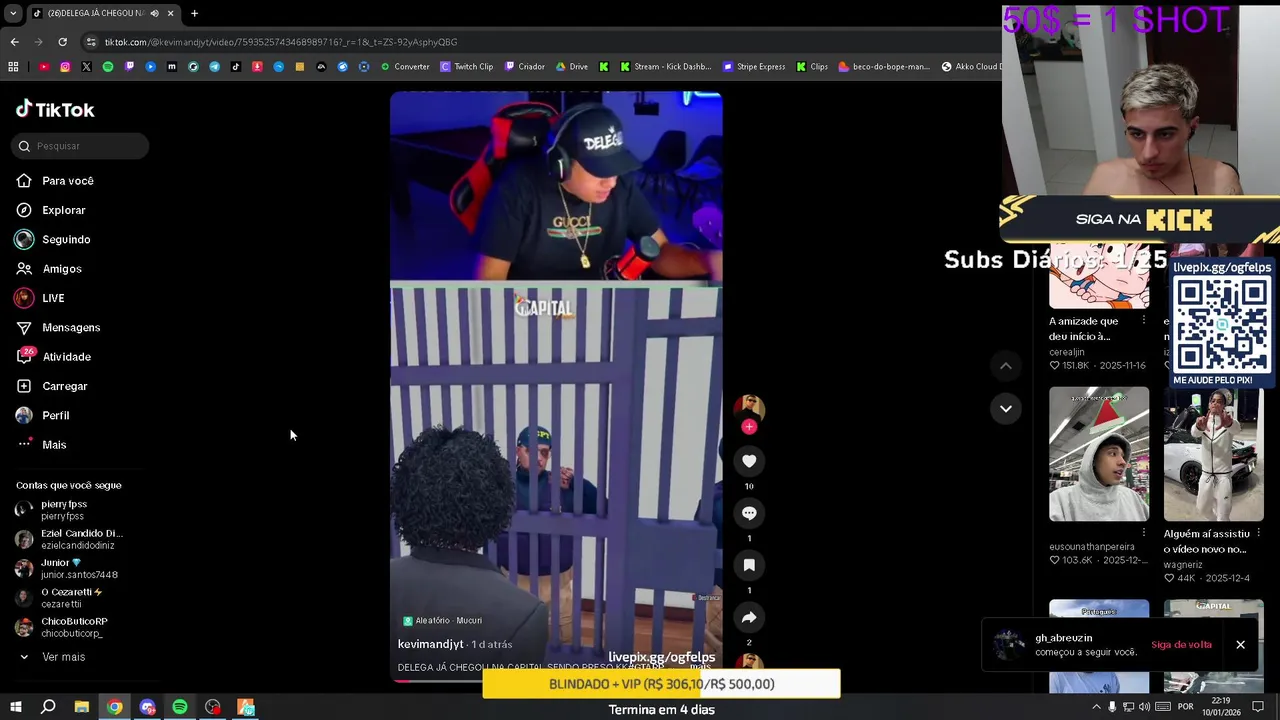
Task: Go to the previous video with the up arrow
Action: pos(1006,366)
